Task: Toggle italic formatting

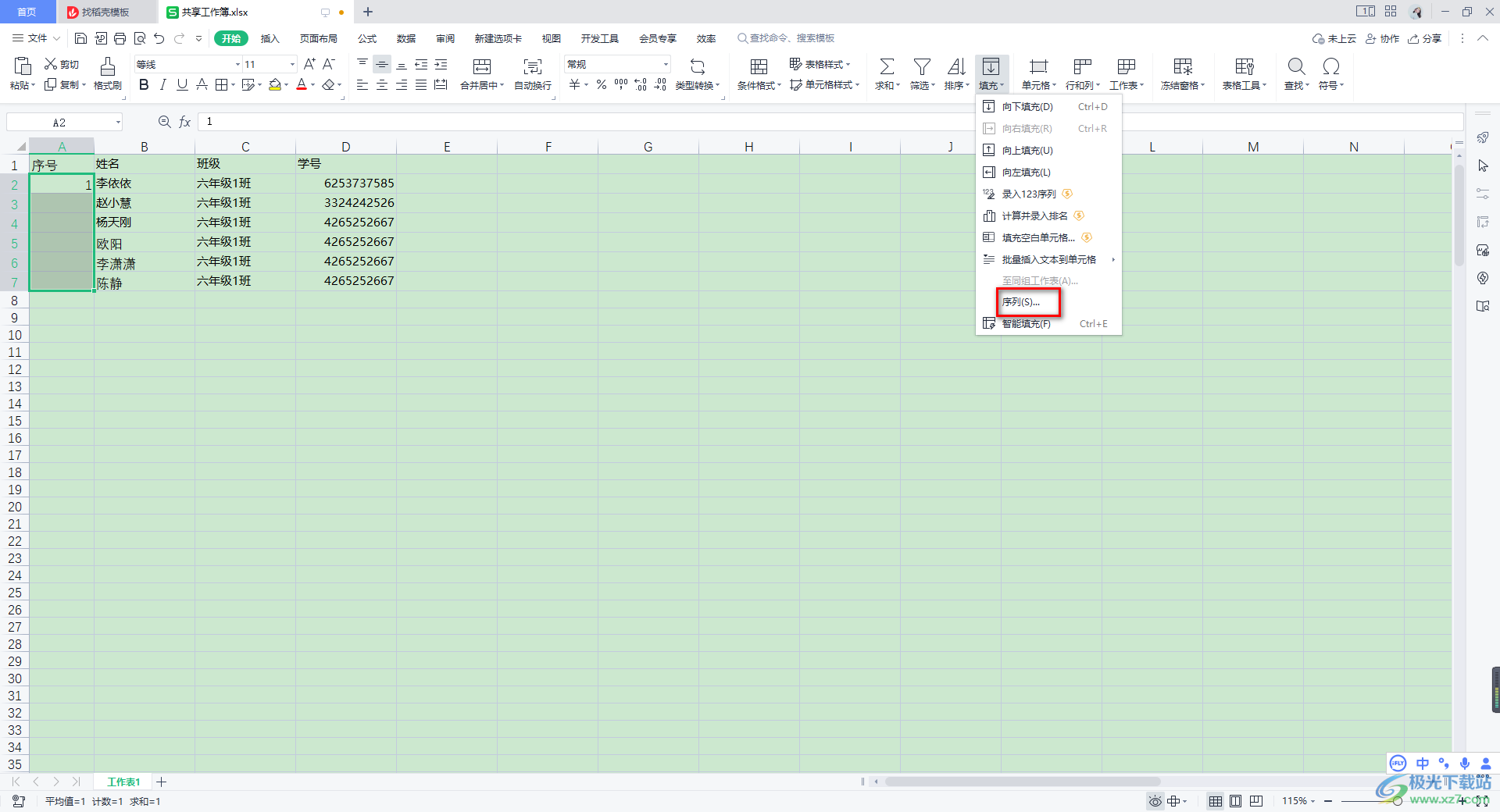Action: click(162, 84)
